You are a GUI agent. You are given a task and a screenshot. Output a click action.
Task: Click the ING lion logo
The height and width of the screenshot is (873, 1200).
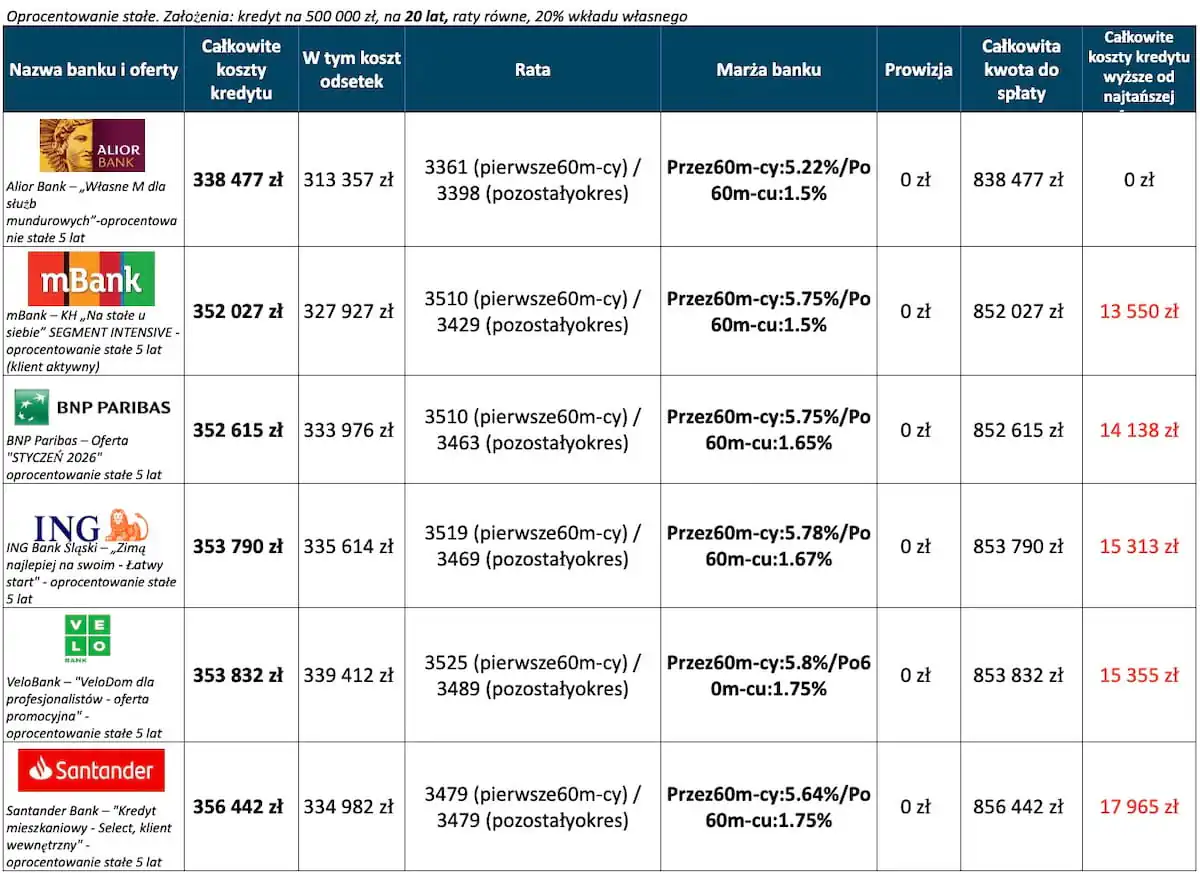click(x=92, y=525)
